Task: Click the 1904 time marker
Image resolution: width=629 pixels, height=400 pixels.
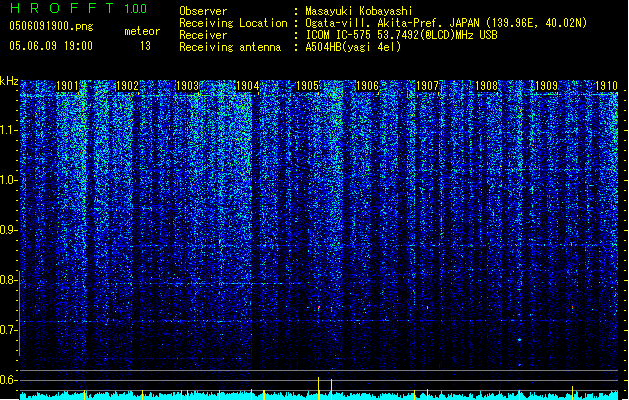Action: tap(248, 86)
